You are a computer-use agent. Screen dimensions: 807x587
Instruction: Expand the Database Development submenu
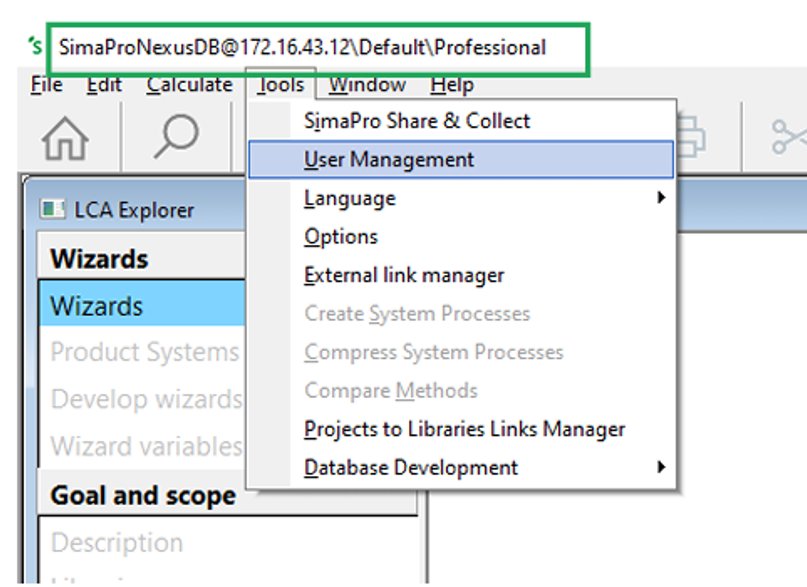(461, 468)
